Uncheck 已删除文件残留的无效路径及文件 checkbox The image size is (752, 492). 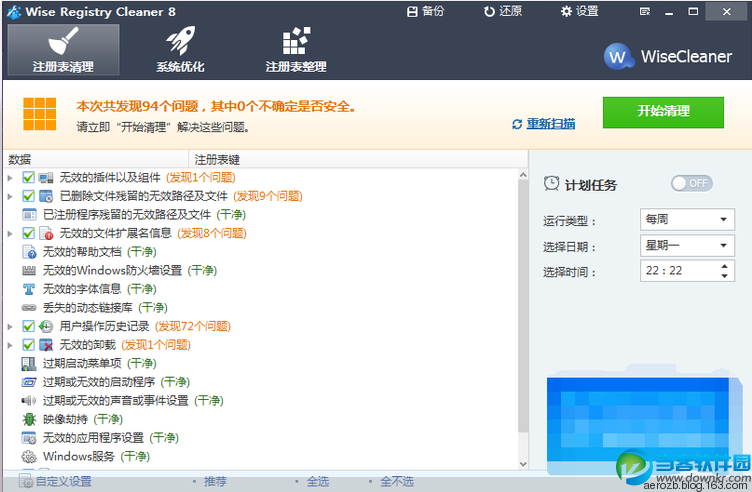(28, 196)
